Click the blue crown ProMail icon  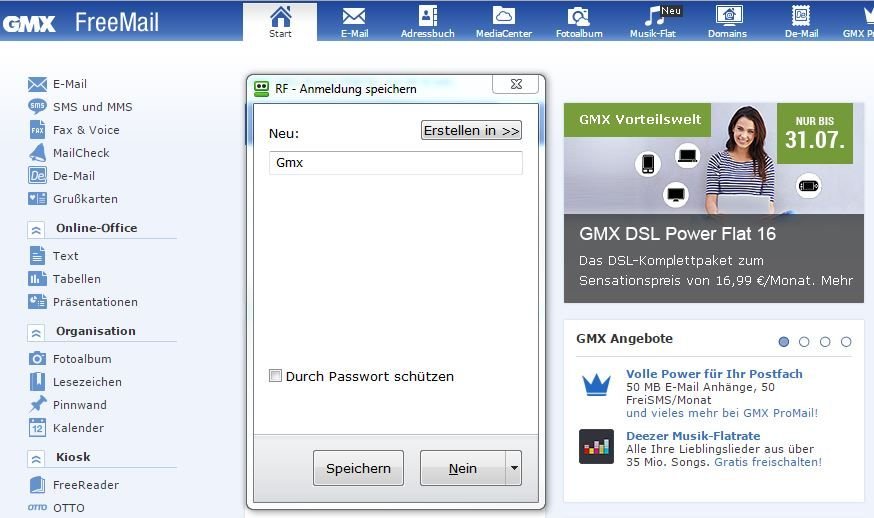coord(596,385)
